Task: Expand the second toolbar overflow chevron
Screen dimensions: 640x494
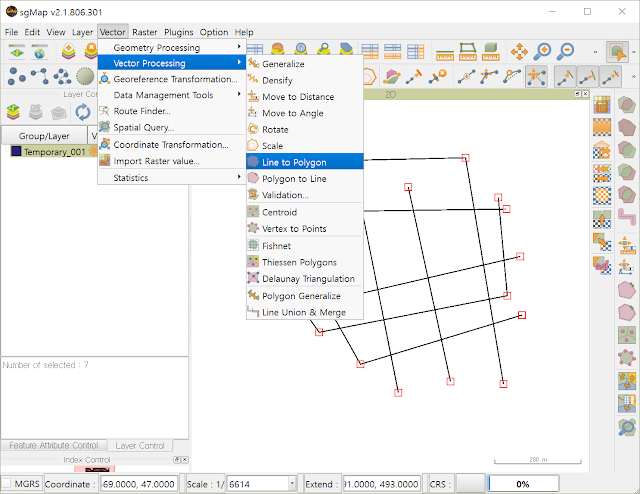Action: (633, 76)
